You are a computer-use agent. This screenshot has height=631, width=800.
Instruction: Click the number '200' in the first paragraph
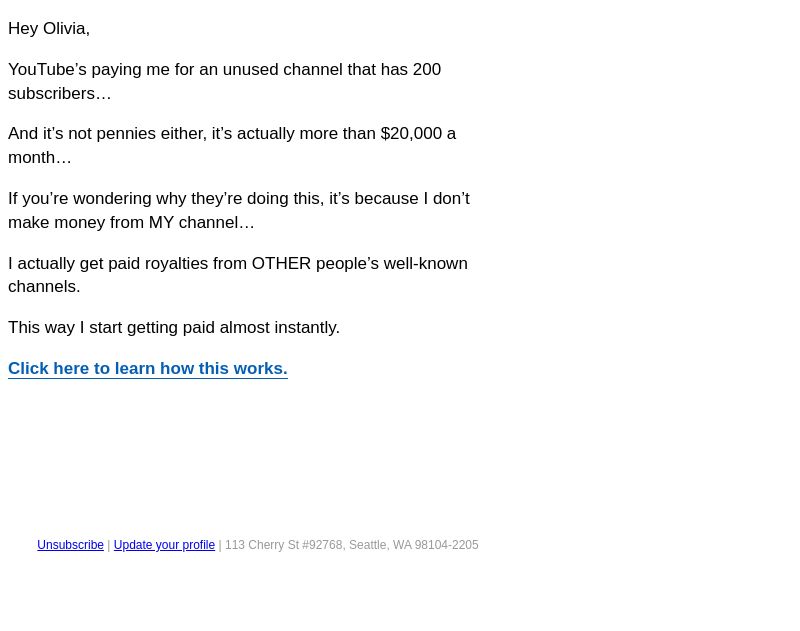pyautogui.click(x=427, y=69)
